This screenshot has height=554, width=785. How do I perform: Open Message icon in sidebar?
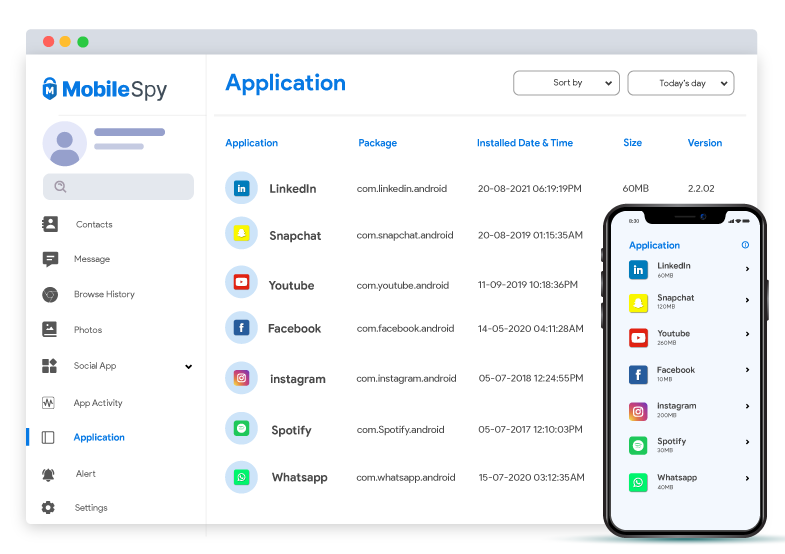pyautogui.click(x=50, y=259)
